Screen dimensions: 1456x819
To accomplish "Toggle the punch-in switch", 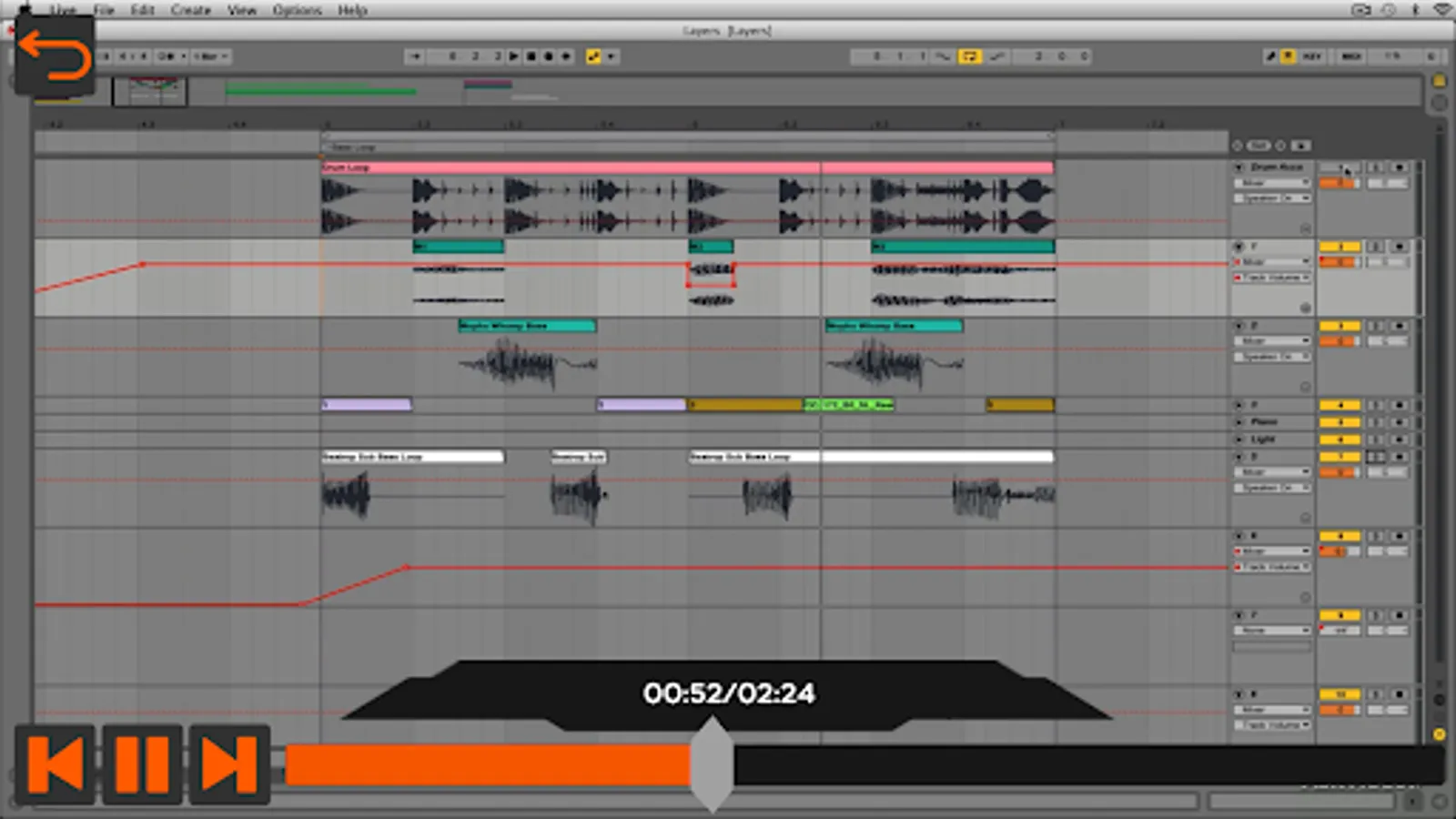I will click(944, 56).
